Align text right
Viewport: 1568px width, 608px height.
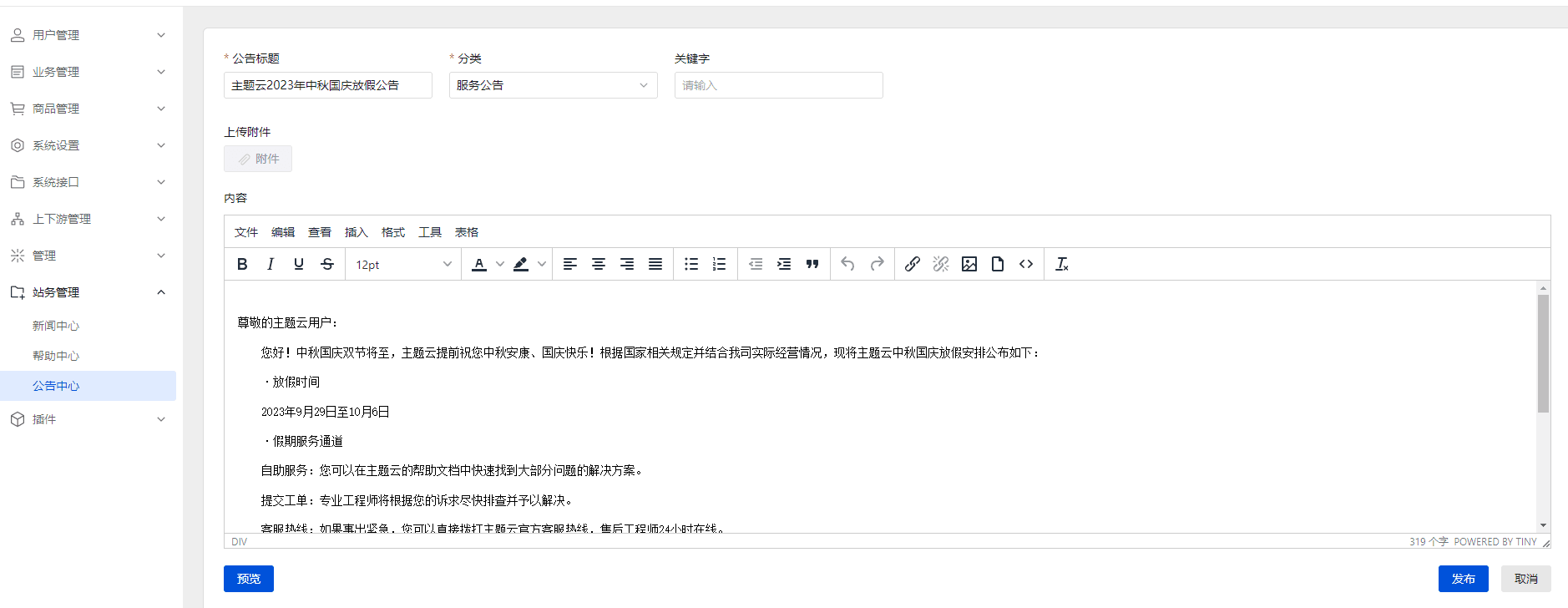[627, 264]
